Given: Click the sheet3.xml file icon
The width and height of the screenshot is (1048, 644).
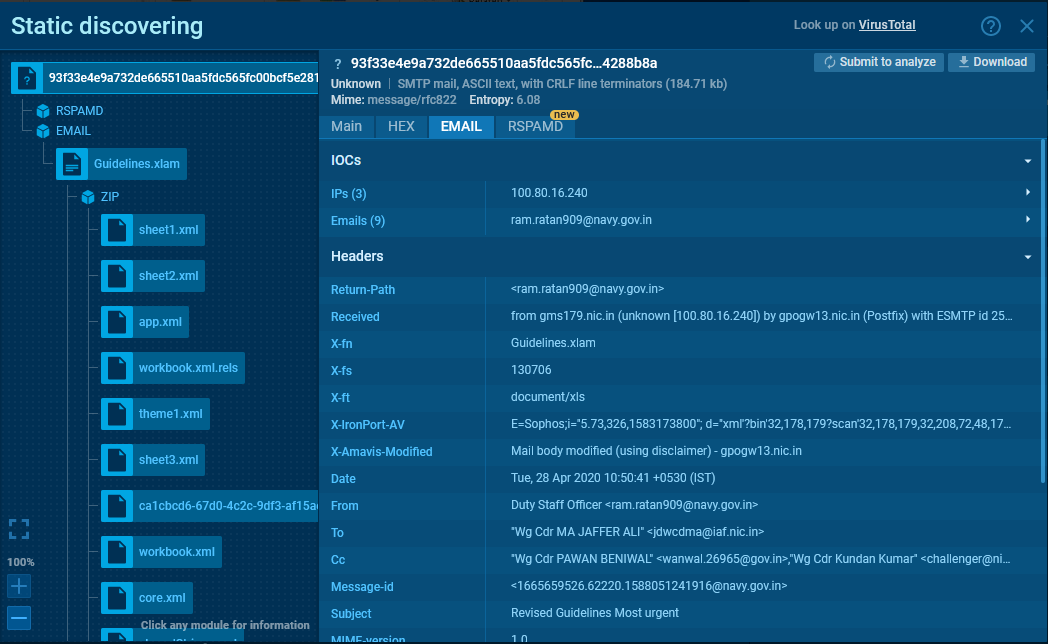Looking at the screenshot, I should 117,460.
